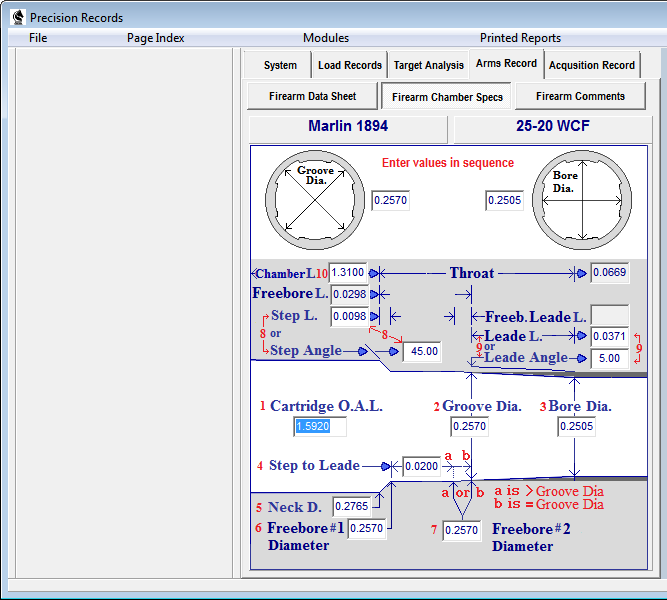
Task: Click the Step Angle label
Action: (306, 350)
